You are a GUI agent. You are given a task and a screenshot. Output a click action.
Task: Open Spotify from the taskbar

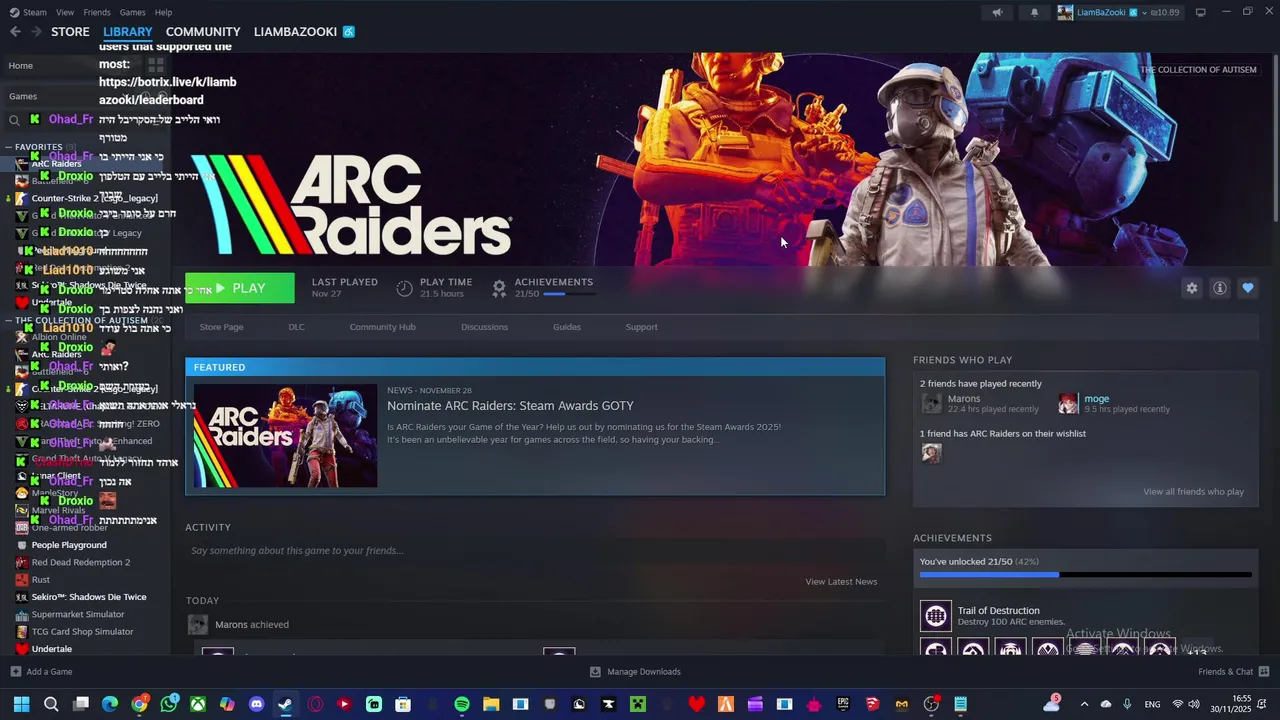[462, 704]
